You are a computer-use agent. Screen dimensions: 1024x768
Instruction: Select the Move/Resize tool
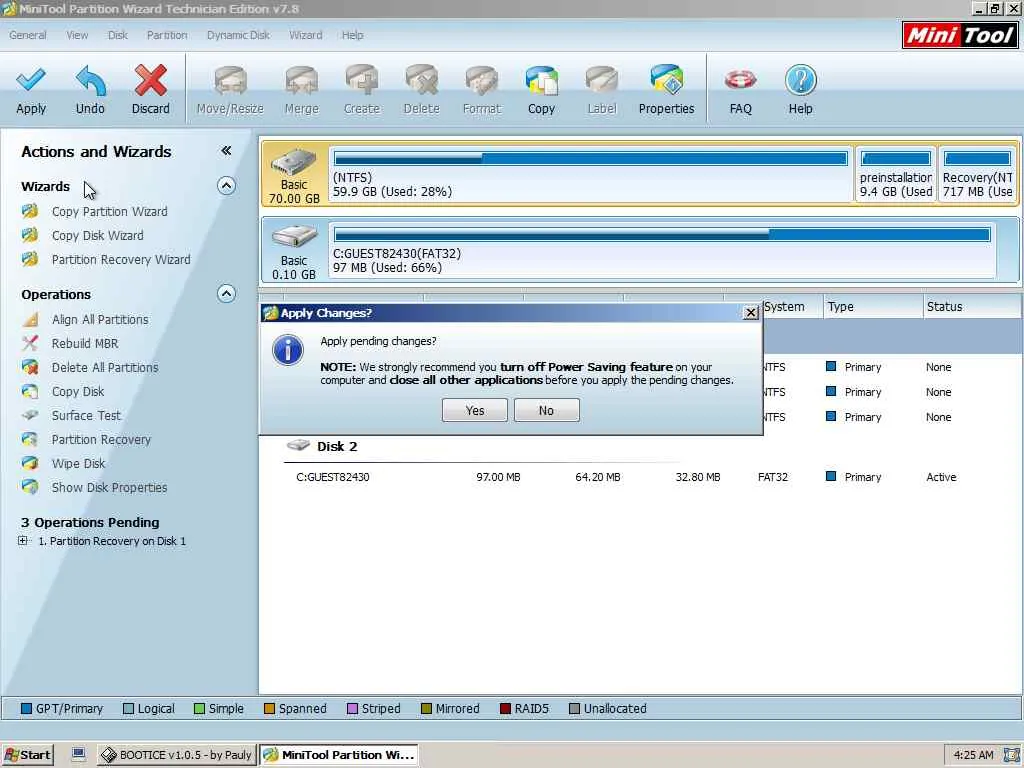click(x=230, y=90)
